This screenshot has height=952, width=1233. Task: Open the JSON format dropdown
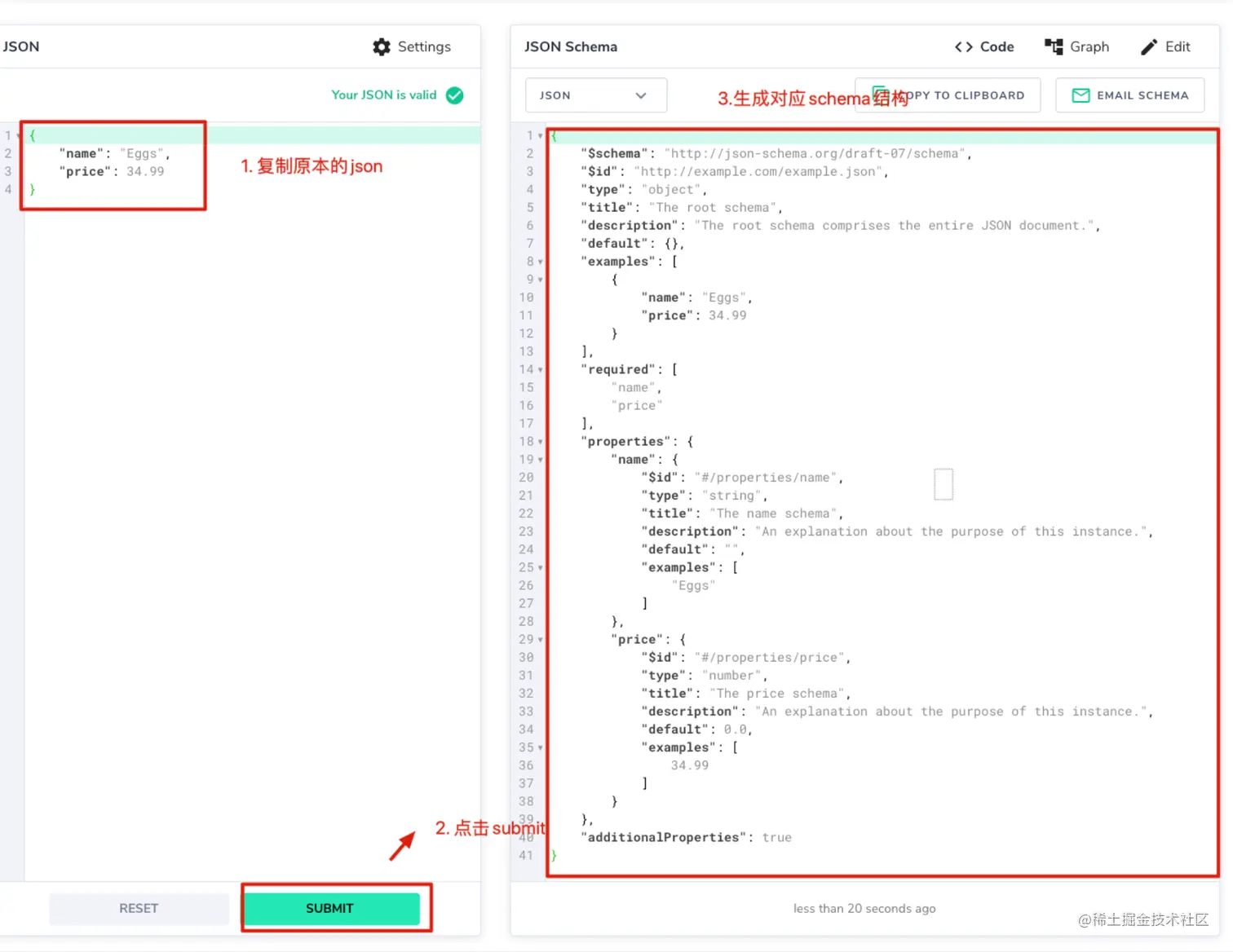click(x=596, y=95)
